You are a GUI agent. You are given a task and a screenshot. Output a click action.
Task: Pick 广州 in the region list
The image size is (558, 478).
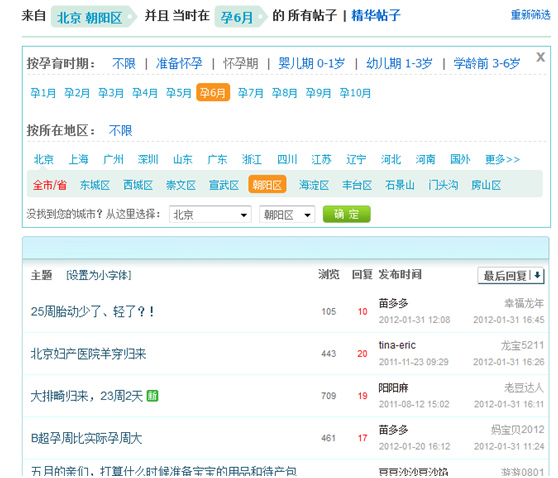[113, 159]
